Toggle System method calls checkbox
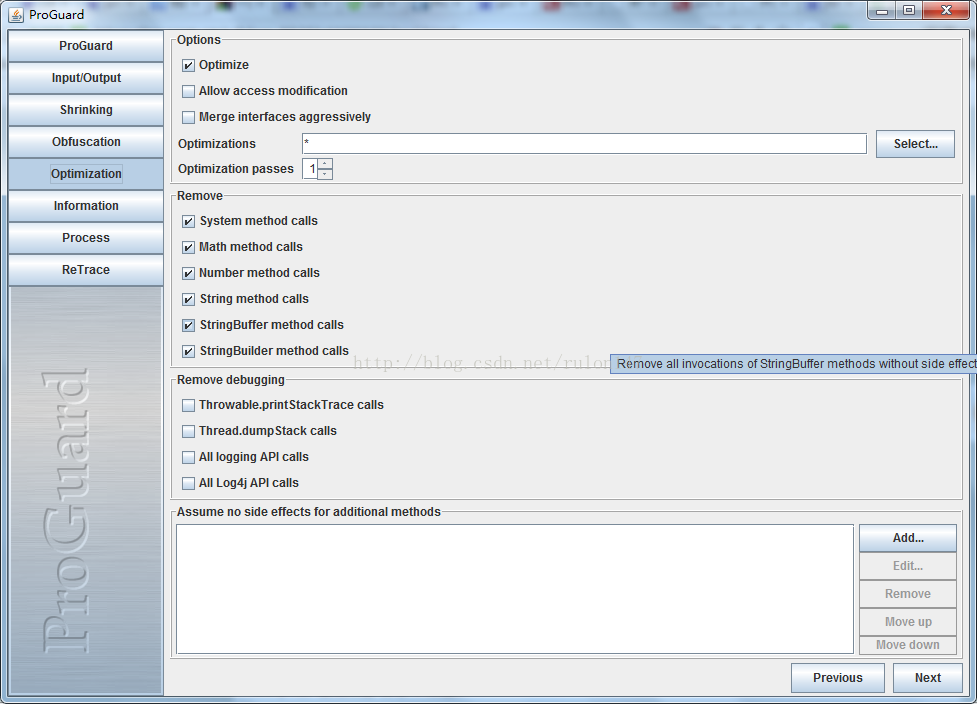 tap(188, 221)
